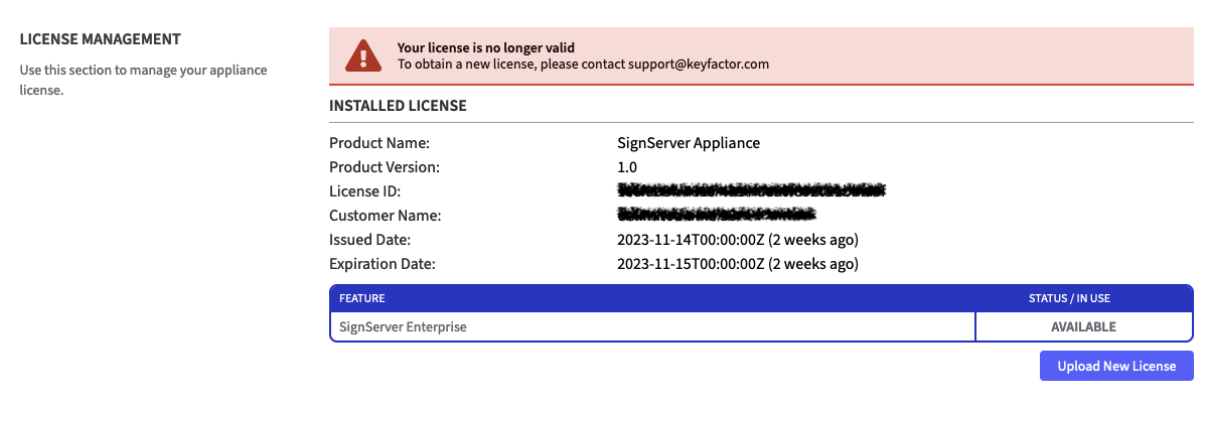Image resolution: width=1210 pixels, height=426 pixels.
Task: Click the redacted License ID value
Action: click(753, 190)
